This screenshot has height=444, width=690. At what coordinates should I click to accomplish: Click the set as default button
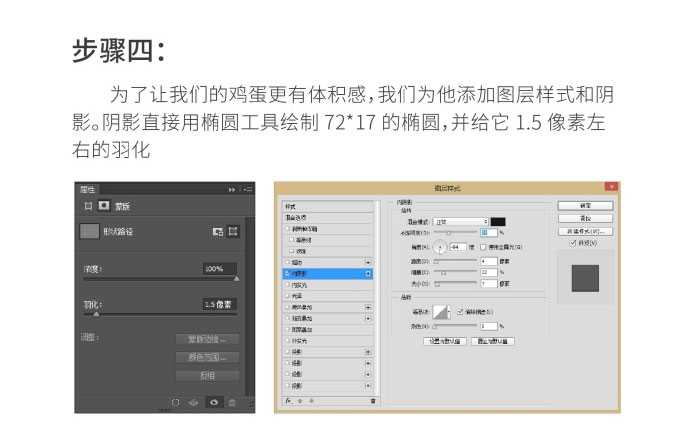tap(444, 341)
